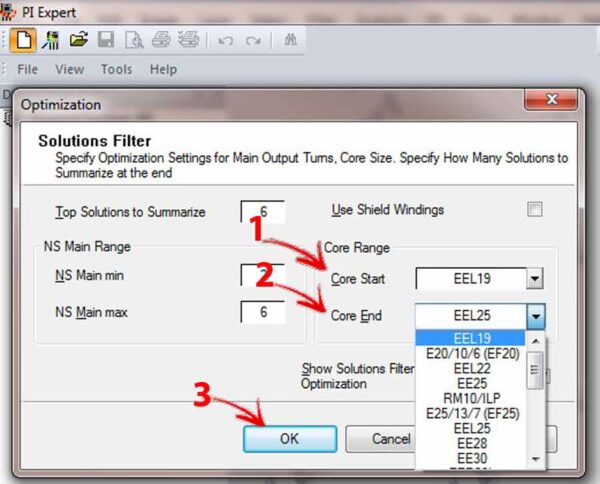Open the Tools menu
This screenshot has width=600, height=484.
point(116,69)
